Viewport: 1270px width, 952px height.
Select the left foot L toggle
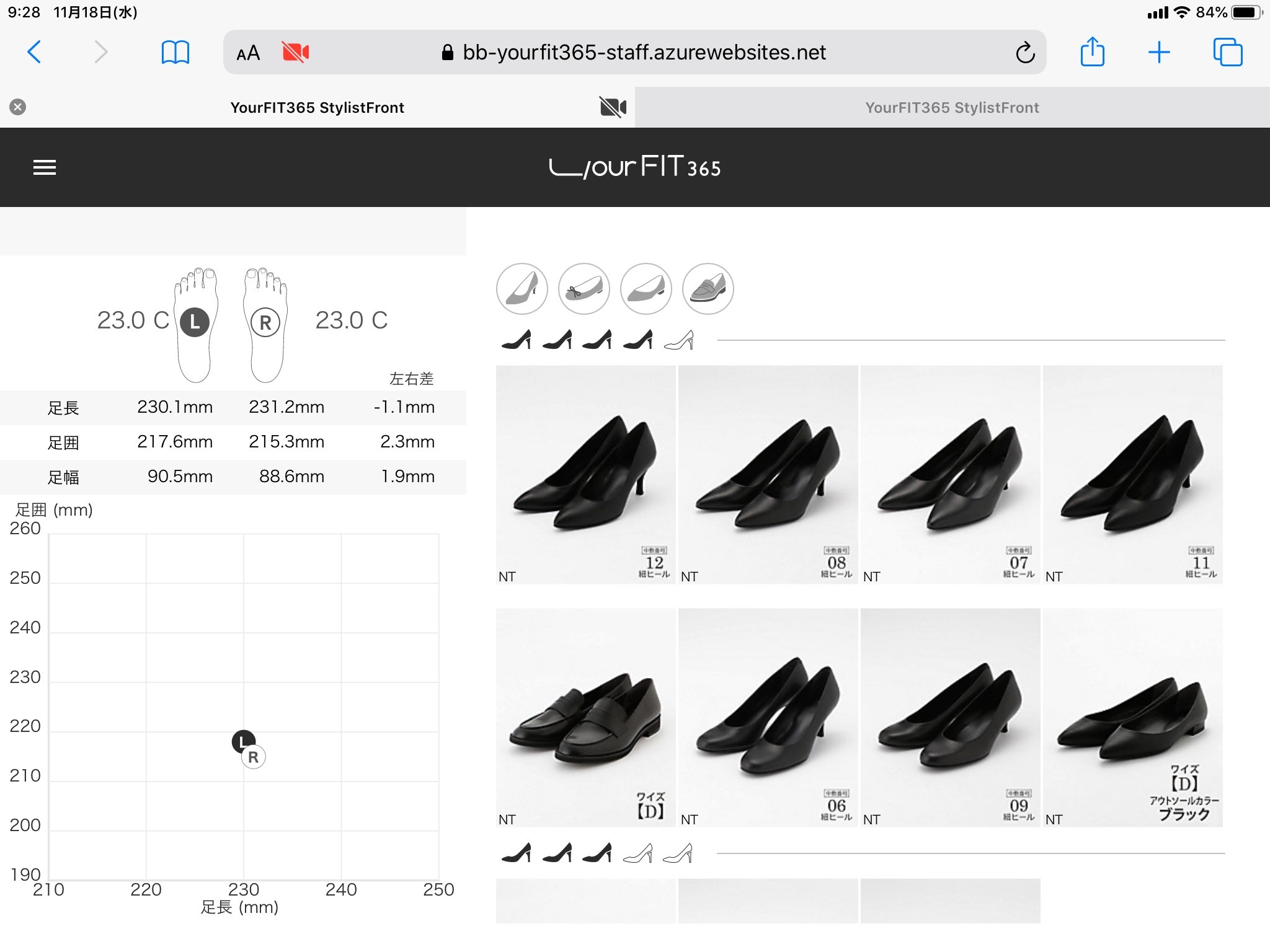point(195,322)
